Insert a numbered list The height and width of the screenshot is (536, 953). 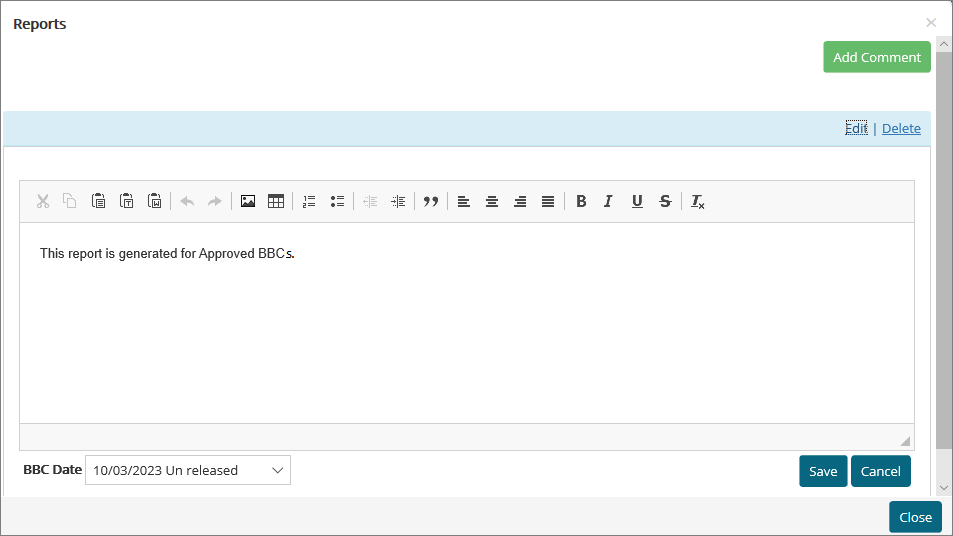[309, 201]
